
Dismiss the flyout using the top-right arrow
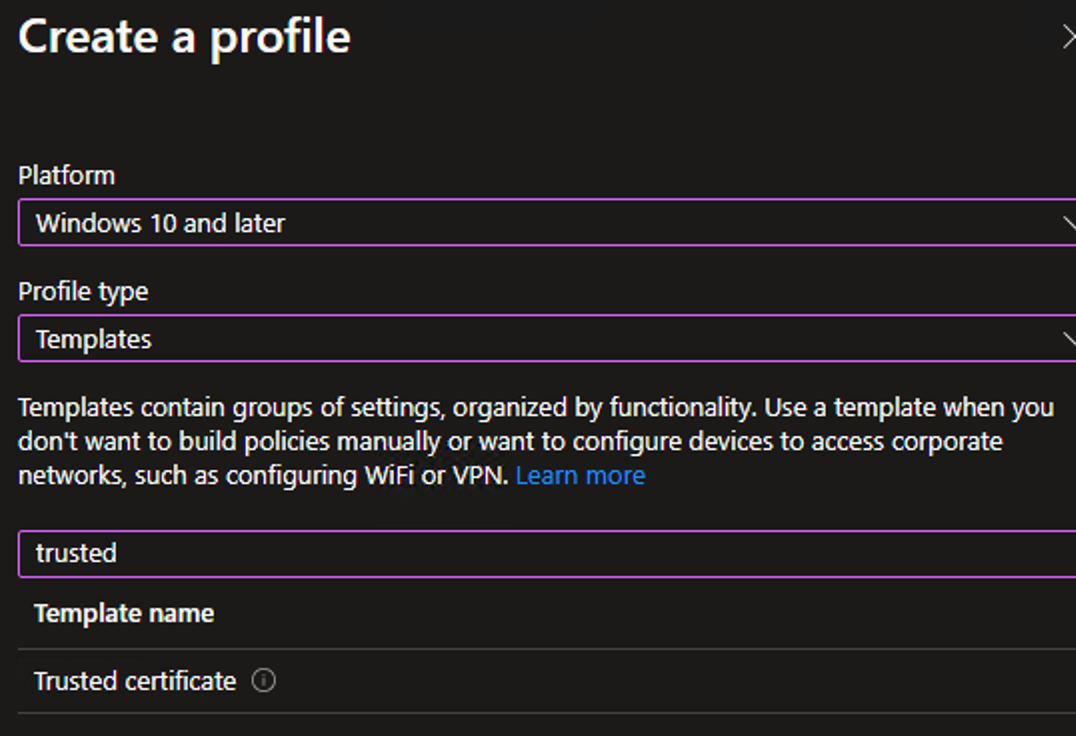1070,36
